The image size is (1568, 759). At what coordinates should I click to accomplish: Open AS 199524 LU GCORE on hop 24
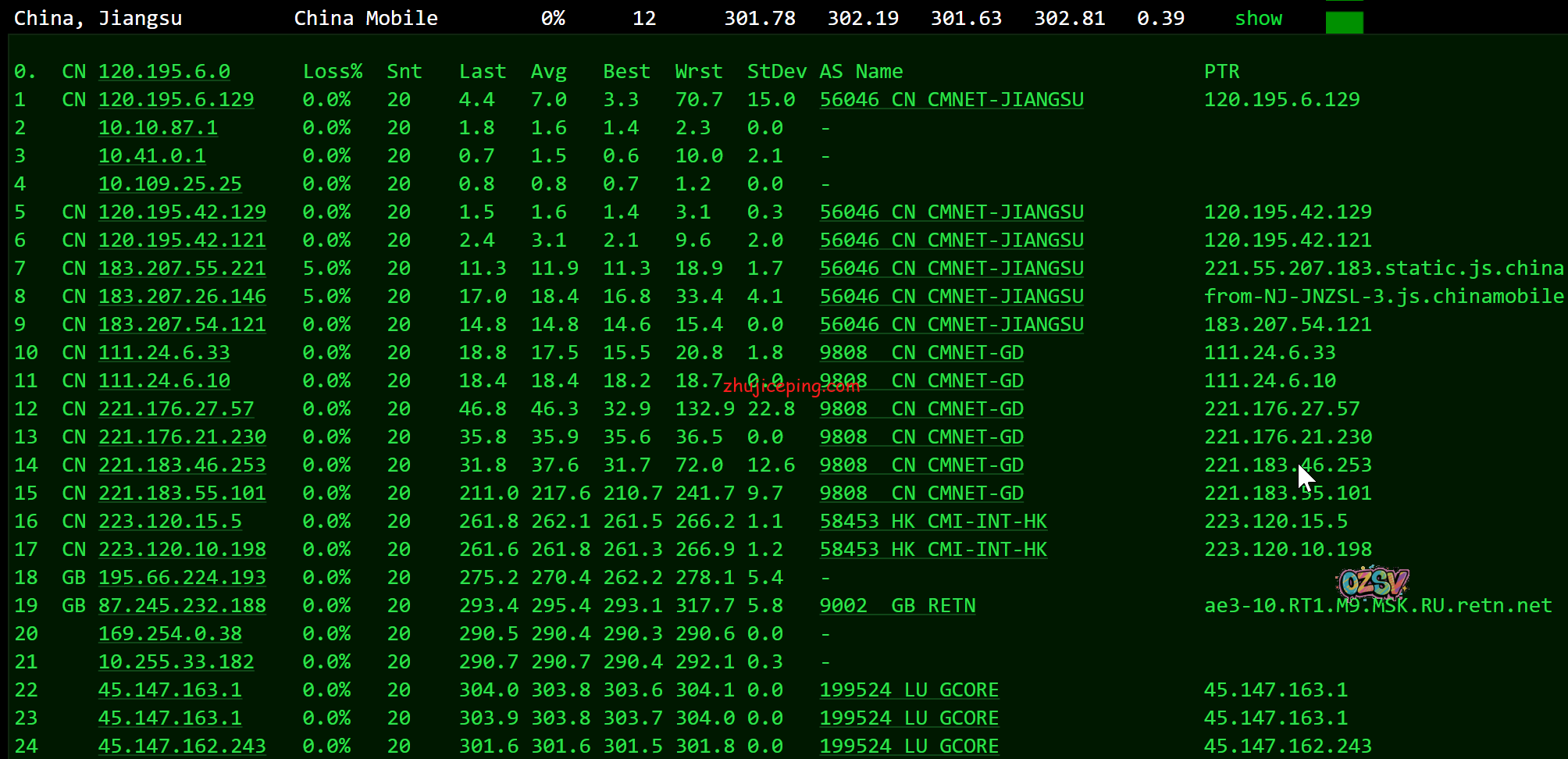click(x=909, y=747)
